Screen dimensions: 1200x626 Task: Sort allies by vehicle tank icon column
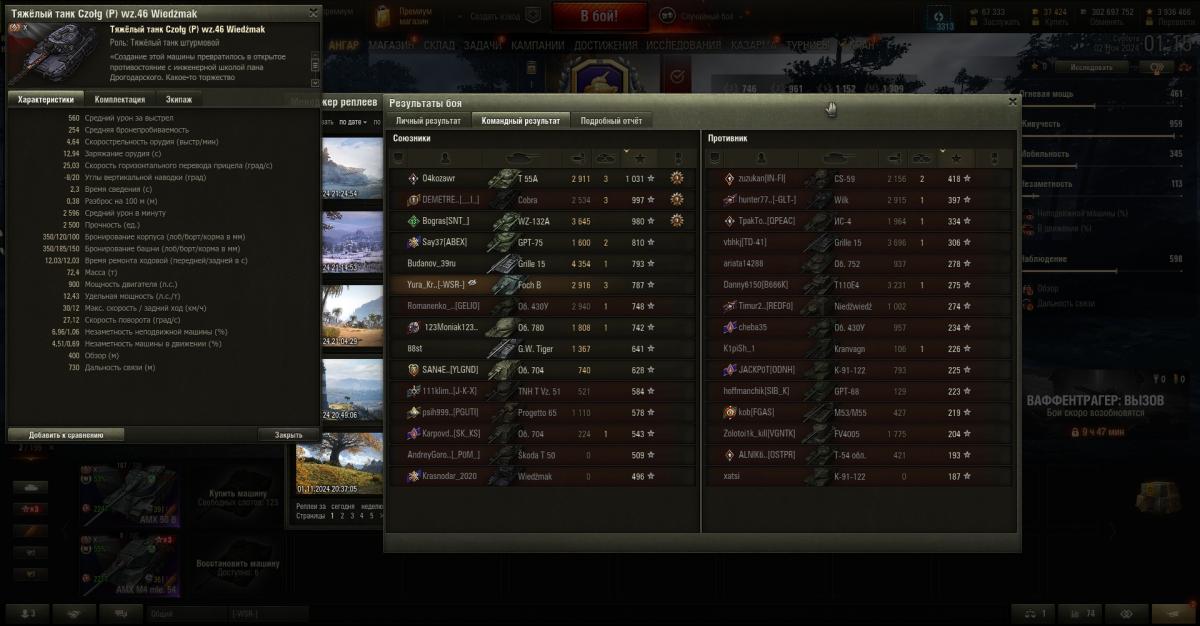click(523, 158)
